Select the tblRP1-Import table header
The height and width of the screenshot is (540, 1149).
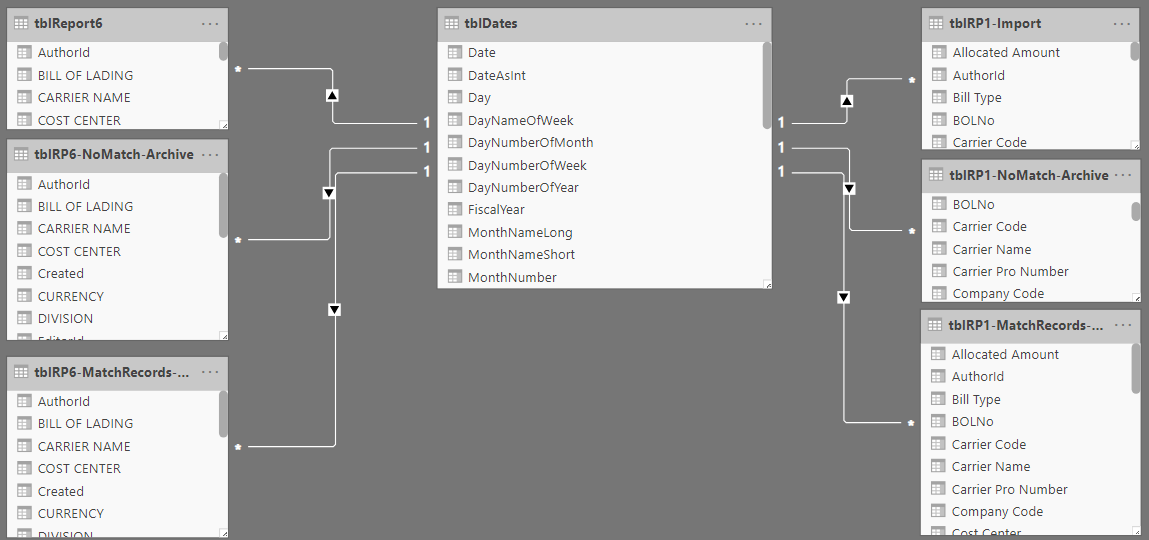point(1031,24)
